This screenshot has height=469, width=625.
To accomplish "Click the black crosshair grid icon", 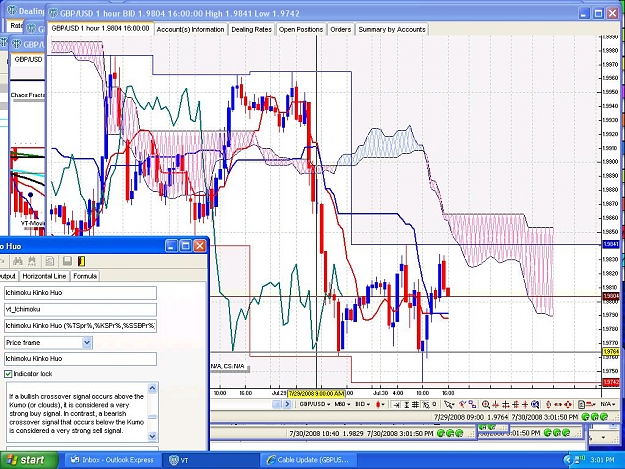I will 505,404.
